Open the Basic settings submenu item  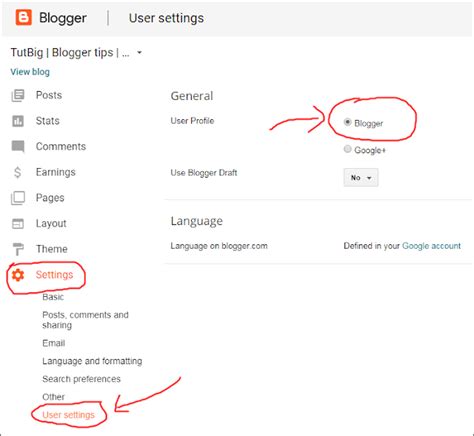[53, 297]
